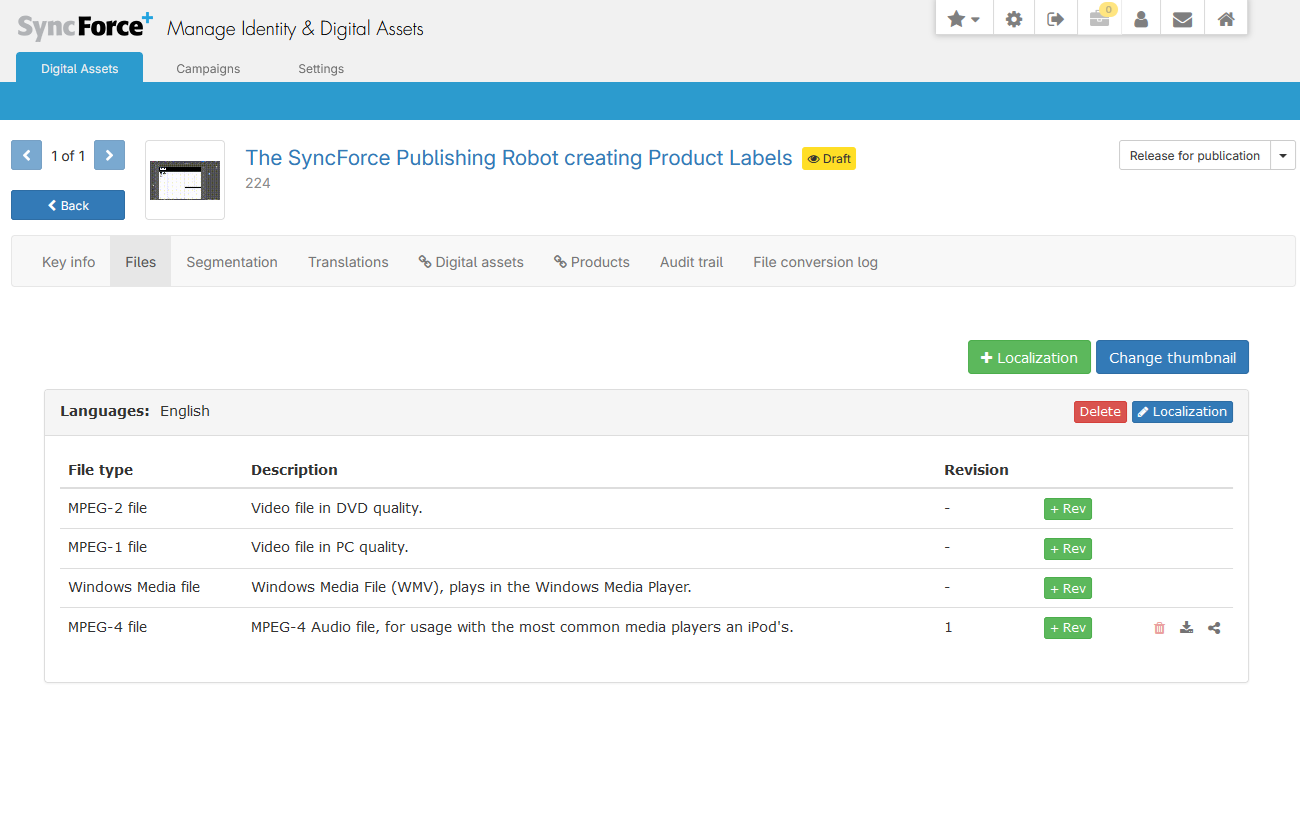Viewport: 1300px width, 813px height.
Task: Select the 'MPEG-1 file' cell
Action: pos(107,547)
